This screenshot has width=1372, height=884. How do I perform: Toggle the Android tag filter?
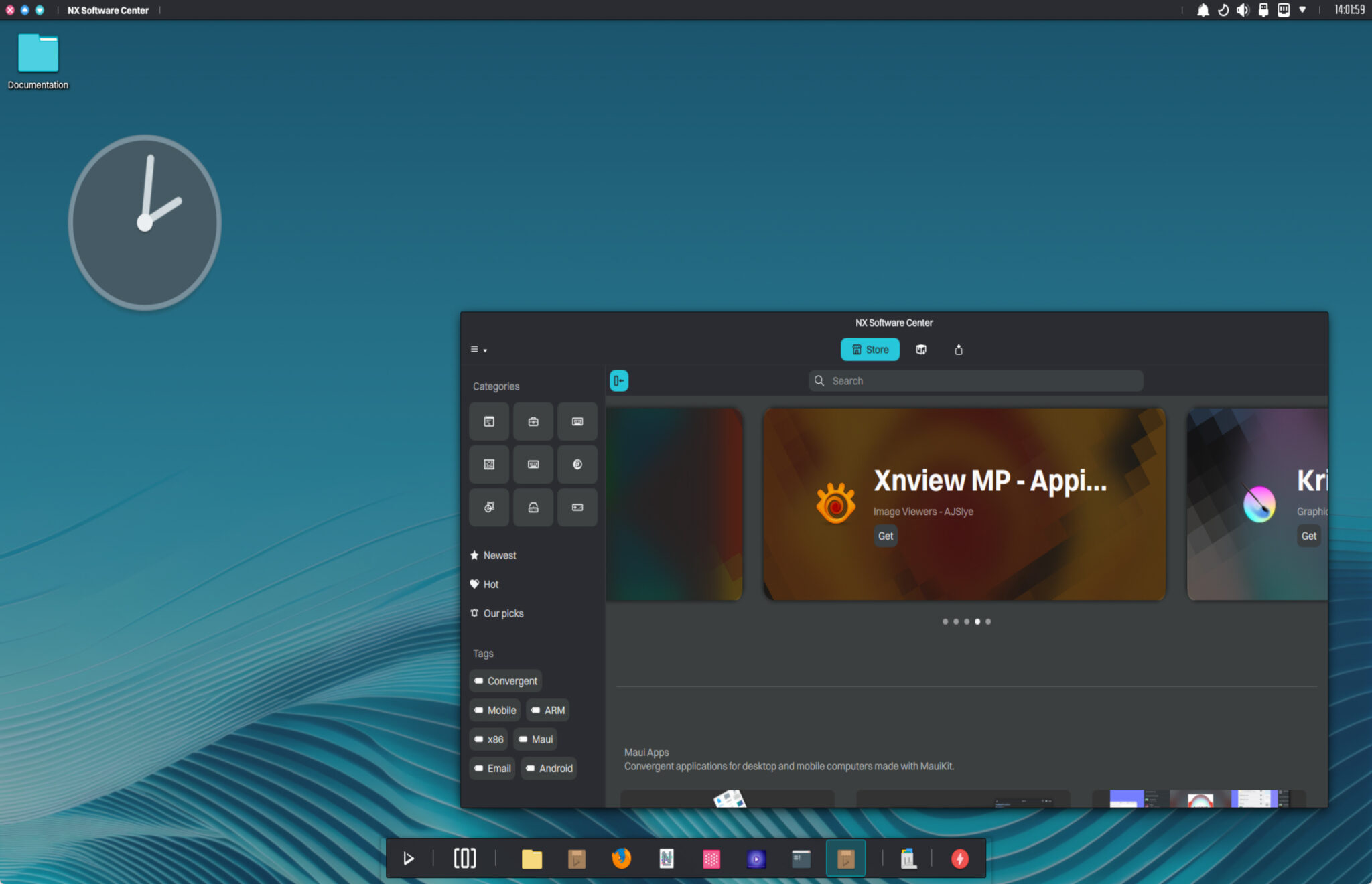point(548,768)
